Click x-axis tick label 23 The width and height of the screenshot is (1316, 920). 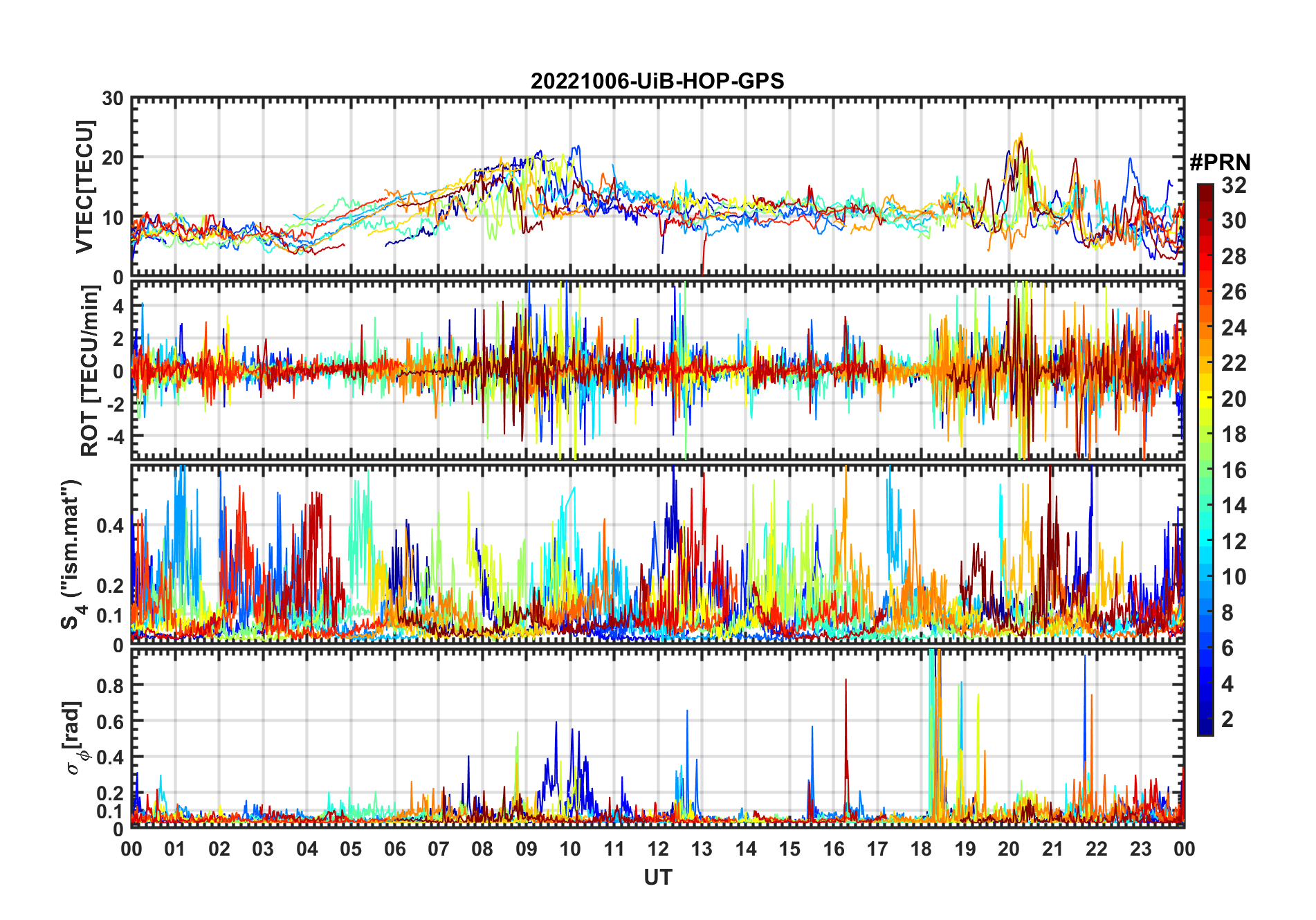coord(1140,849)
